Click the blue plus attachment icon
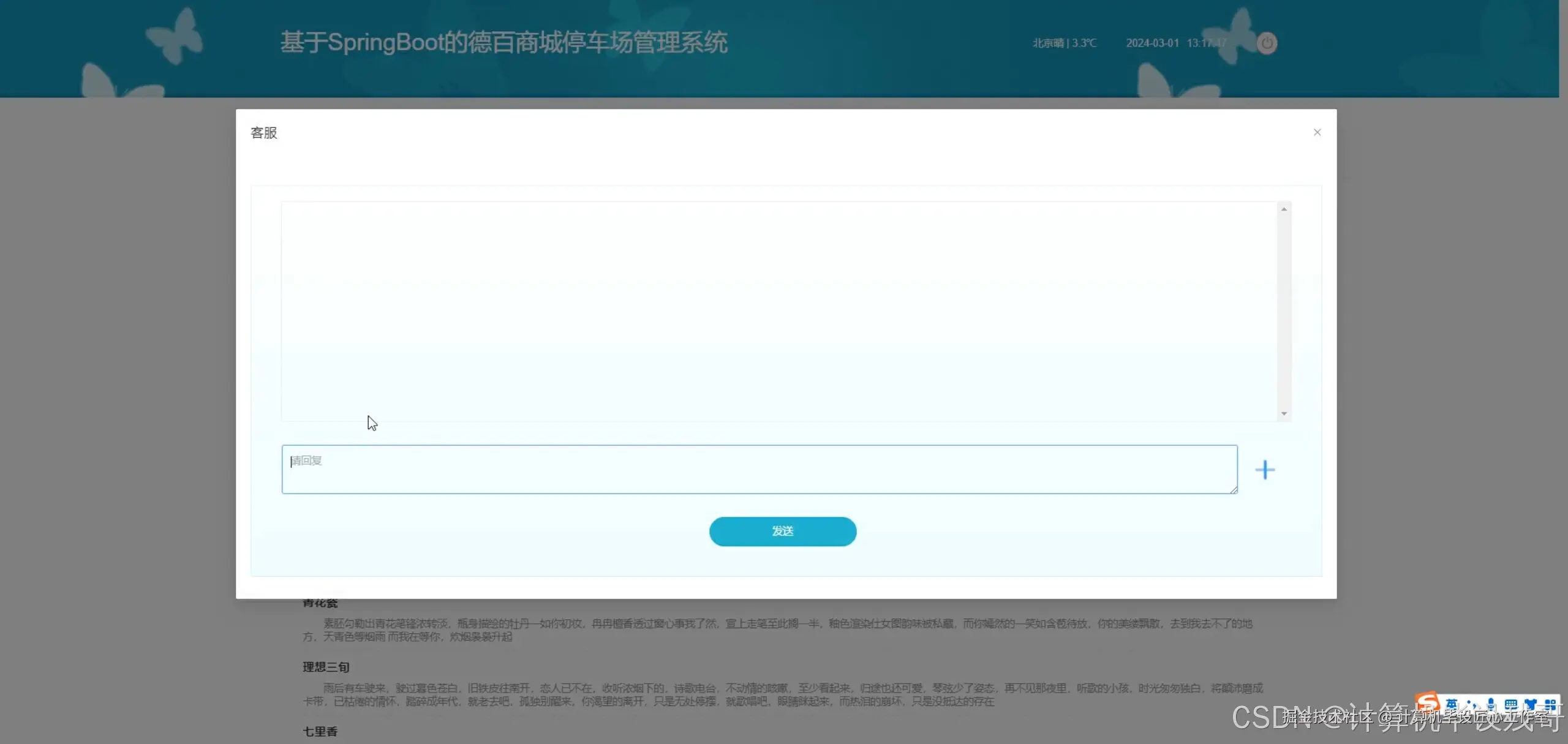This screenshot has width=1568, height=744. pyautogui.click(x=1265, y=469)
